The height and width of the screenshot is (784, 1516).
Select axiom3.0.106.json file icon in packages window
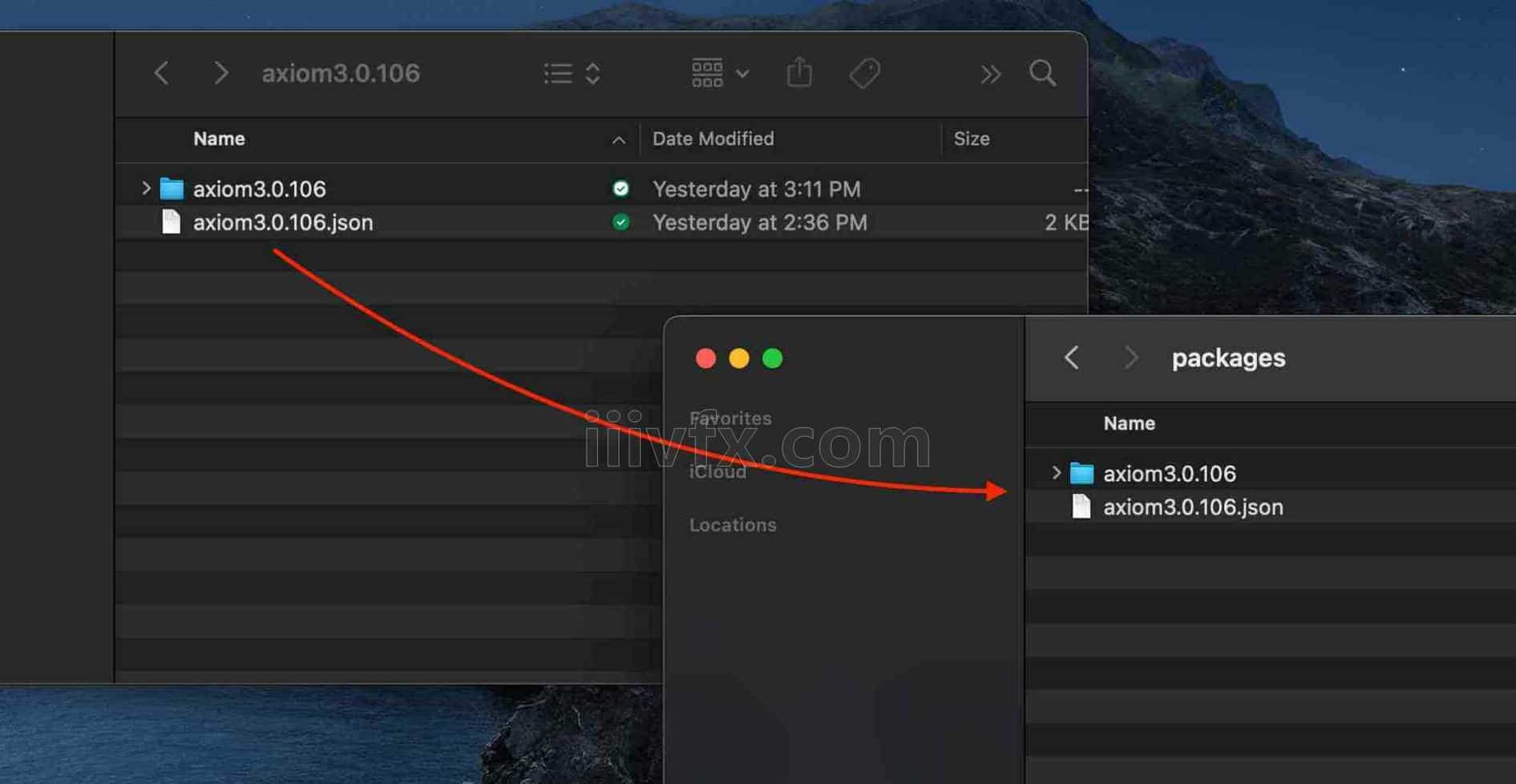(1081, 507)
